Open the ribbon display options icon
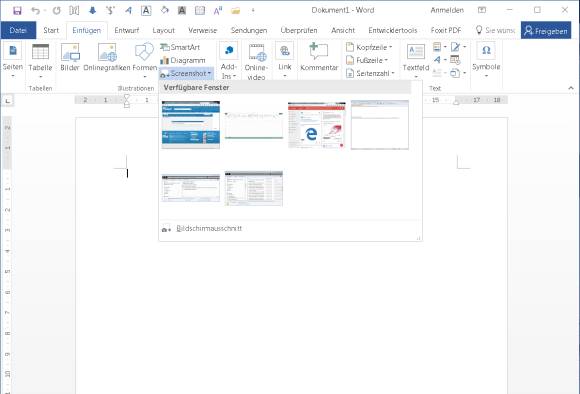 482,10
